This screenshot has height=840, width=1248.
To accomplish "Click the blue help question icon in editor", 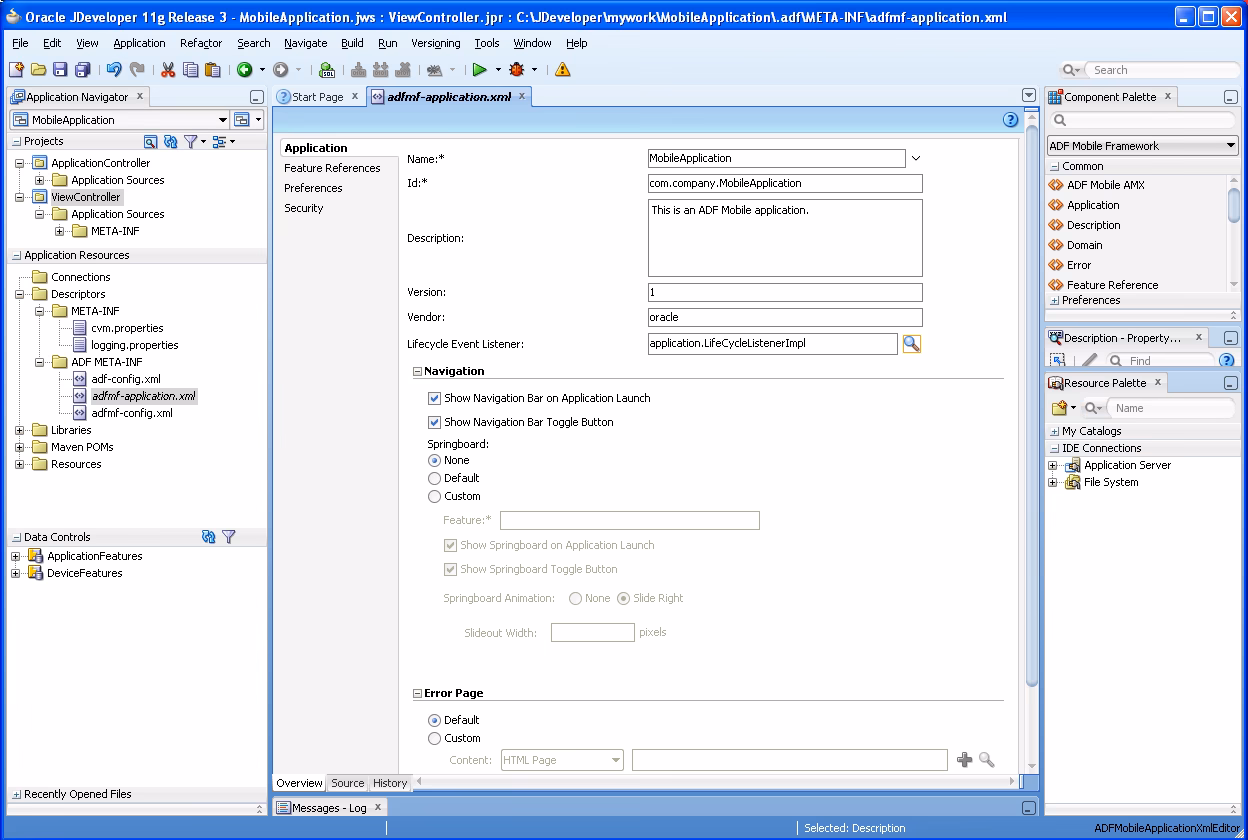I will (x=1010, y=120).
